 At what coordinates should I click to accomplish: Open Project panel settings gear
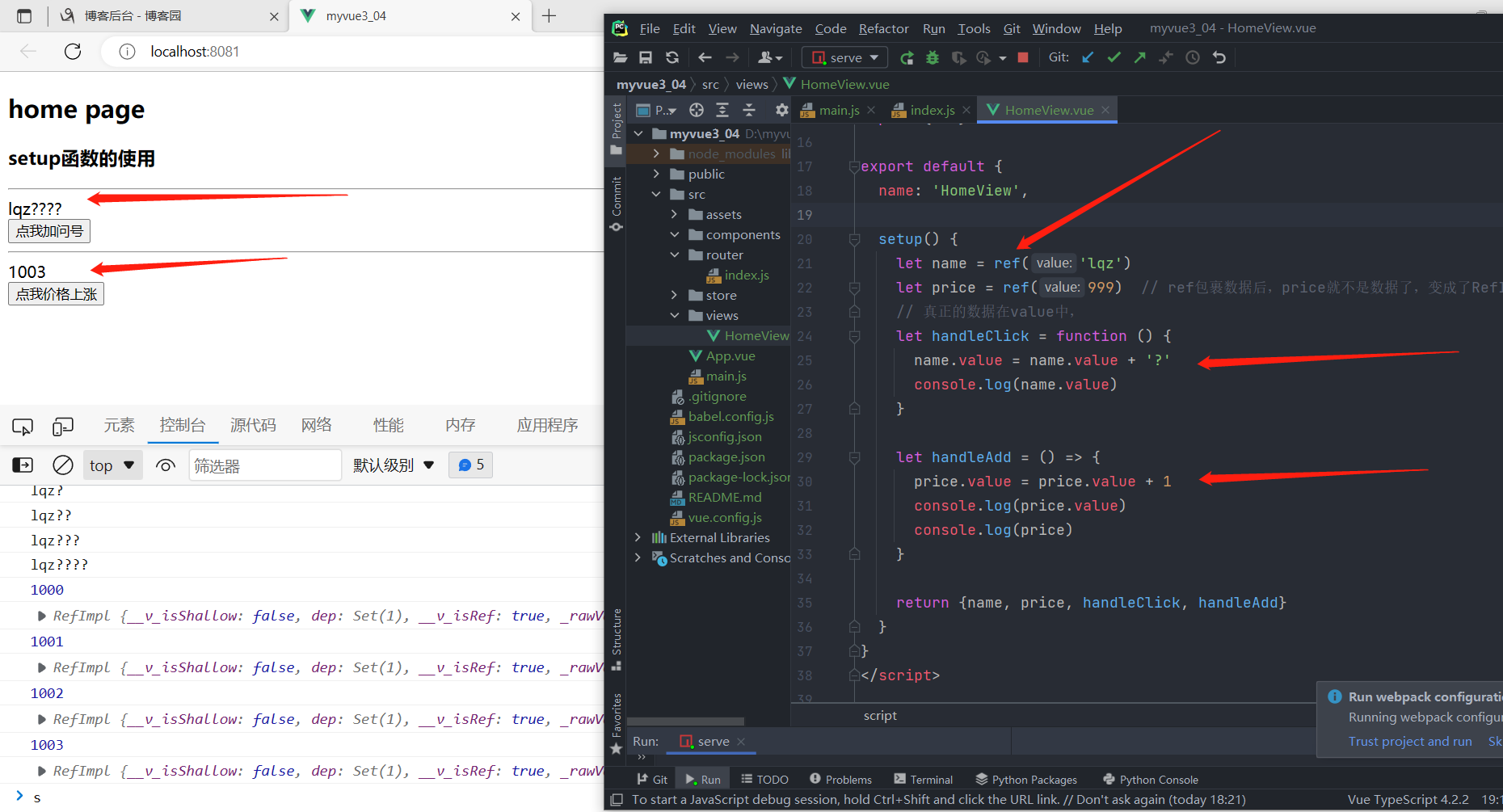pyautogui.click(x=781, y=110)
